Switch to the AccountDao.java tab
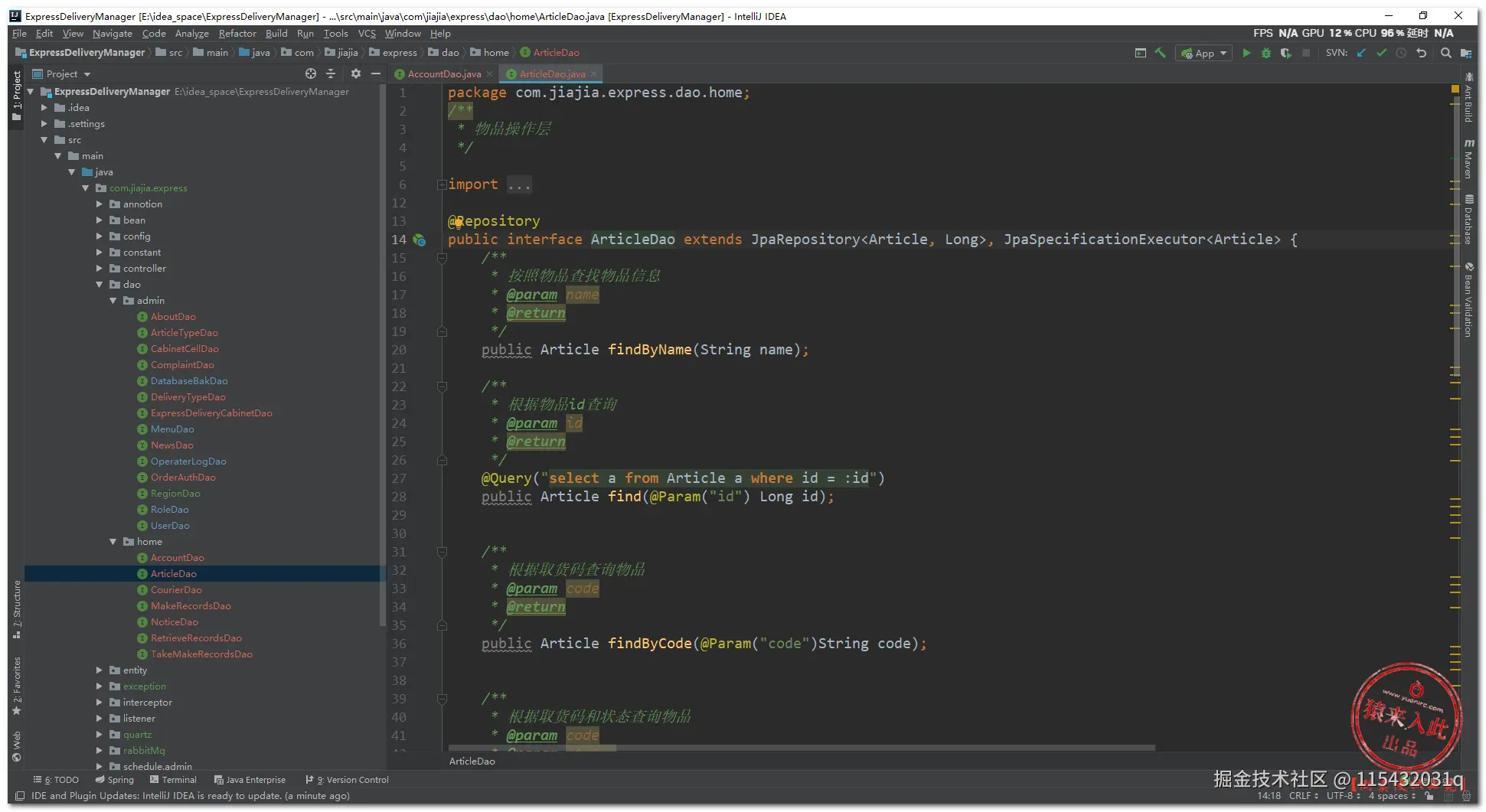1486x812 pixels. (444, 74)
